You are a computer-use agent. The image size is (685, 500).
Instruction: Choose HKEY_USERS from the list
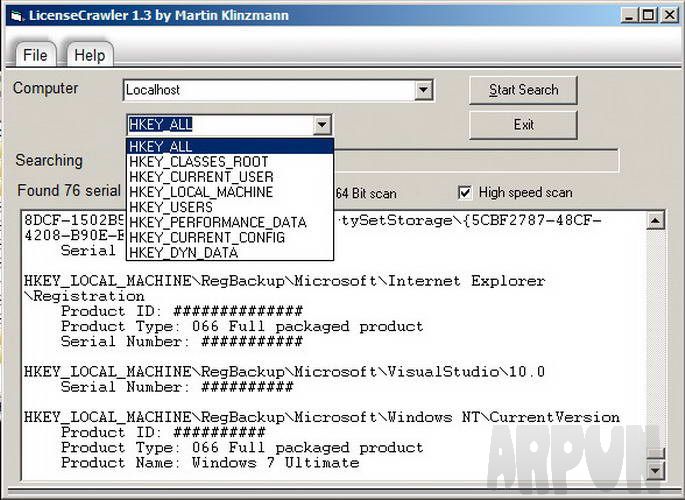(230, 207)
